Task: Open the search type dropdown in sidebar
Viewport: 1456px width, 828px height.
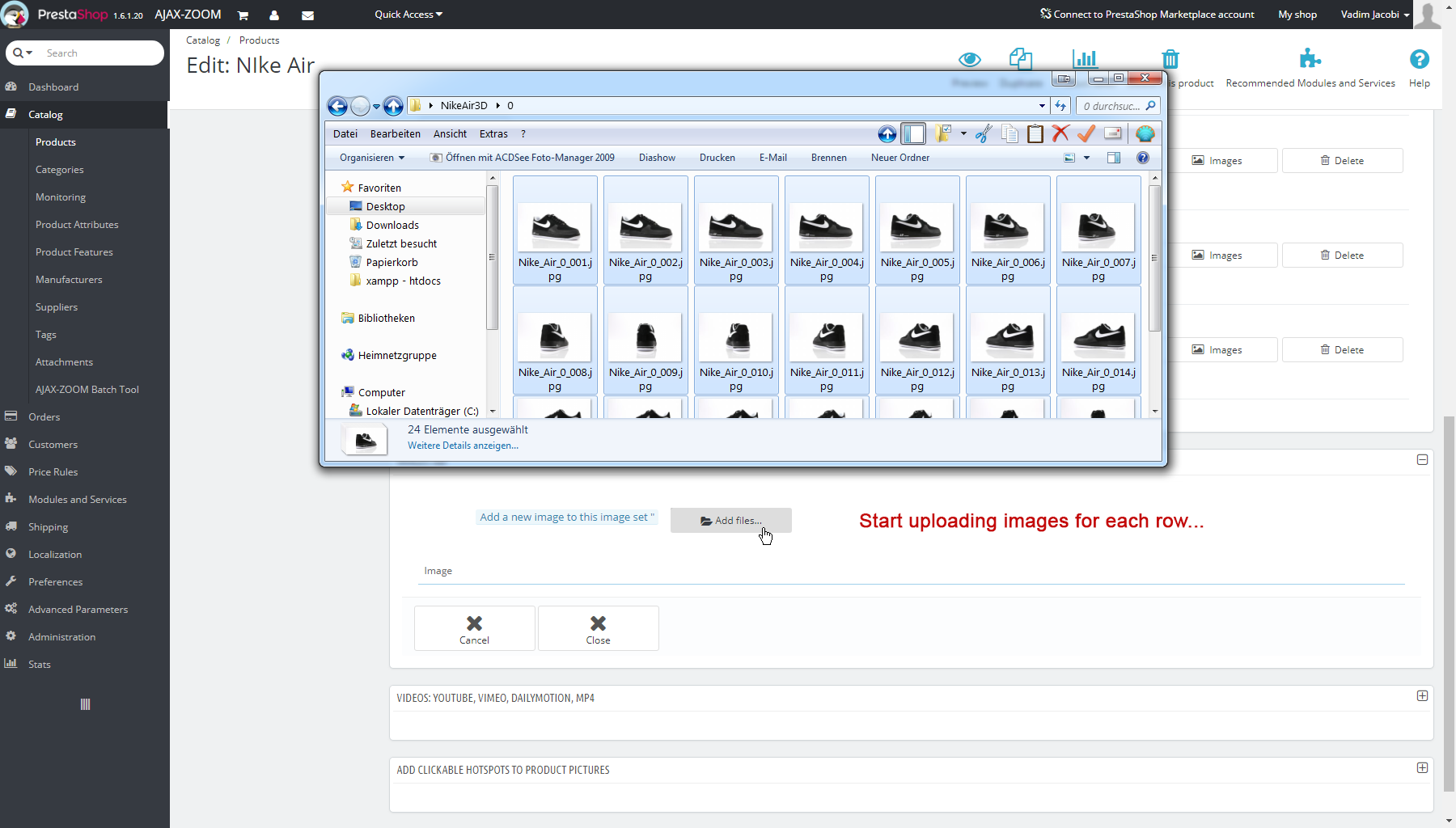Action: [23, 53]
